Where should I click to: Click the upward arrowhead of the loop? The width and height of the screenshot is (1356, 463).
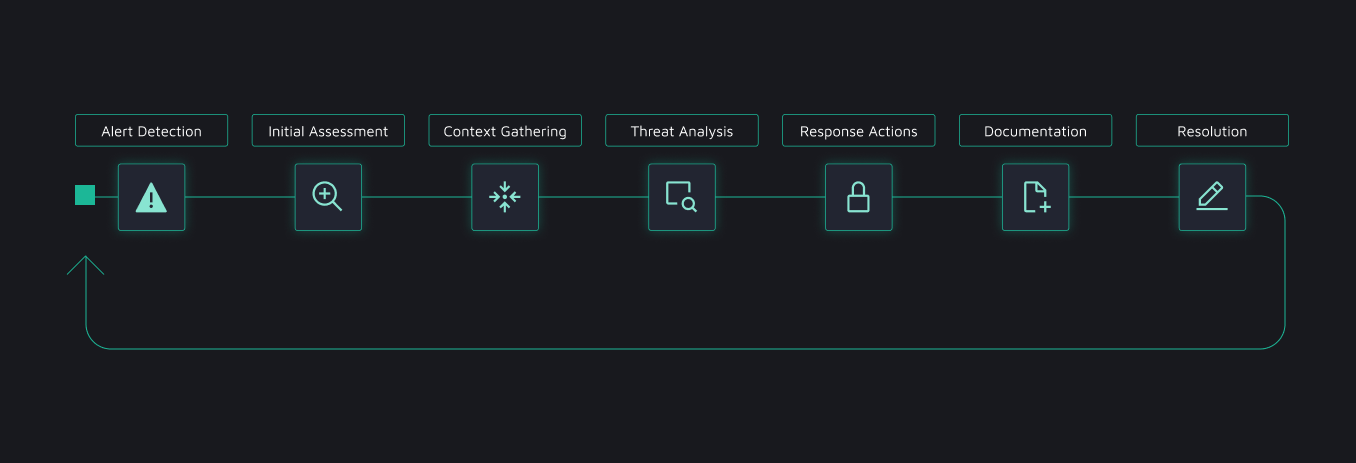point(86,264)
